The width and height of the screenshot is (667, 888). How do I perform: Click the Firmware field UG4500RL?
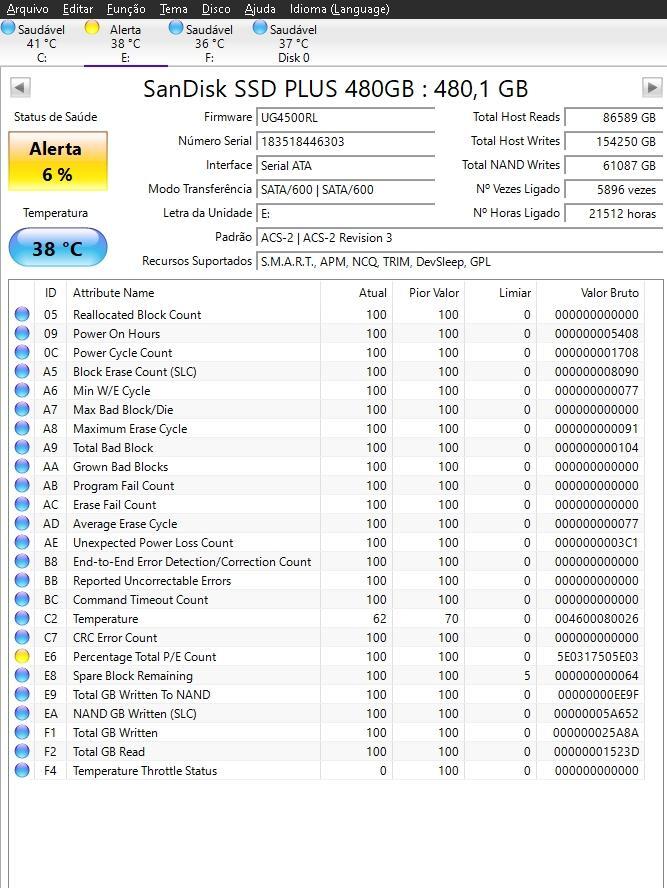click(345, 118)
